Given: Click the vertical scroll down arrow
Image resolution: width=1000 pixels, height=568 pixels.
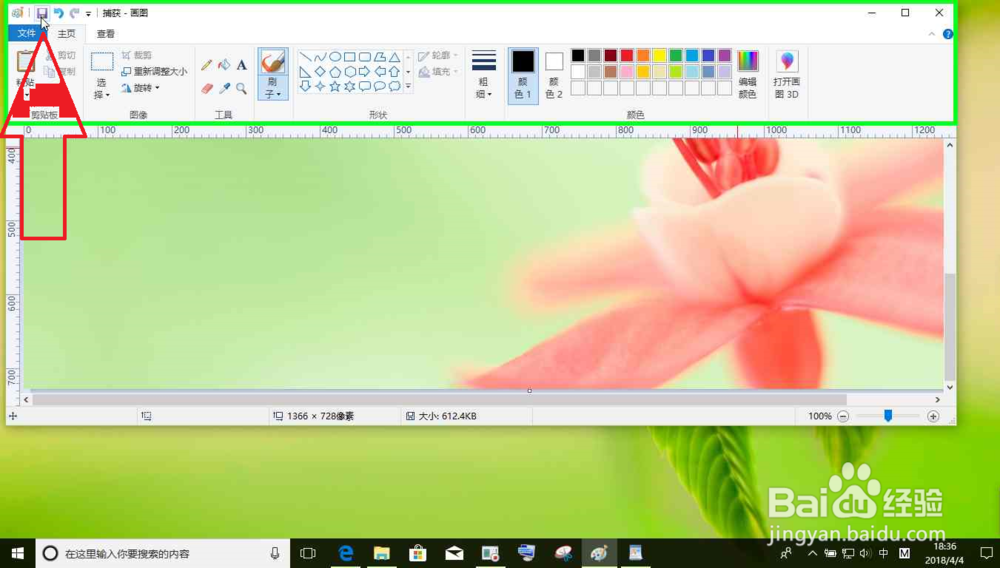Looking at the screenshot, I should pyautogui.click(x=950, y=387).
